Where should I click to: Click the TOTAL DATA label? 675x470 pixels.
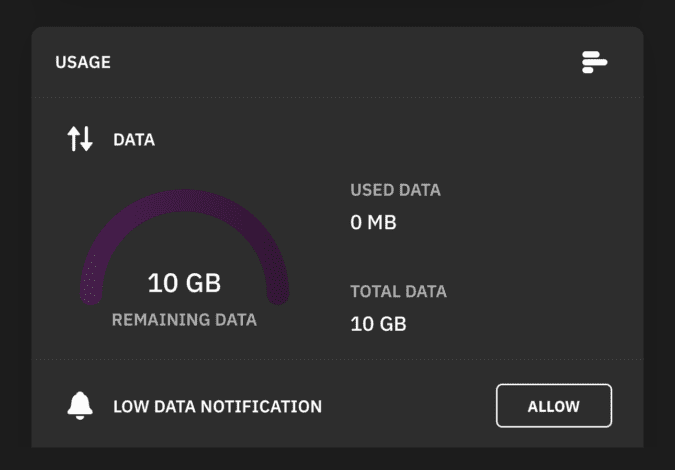(398, 292)
